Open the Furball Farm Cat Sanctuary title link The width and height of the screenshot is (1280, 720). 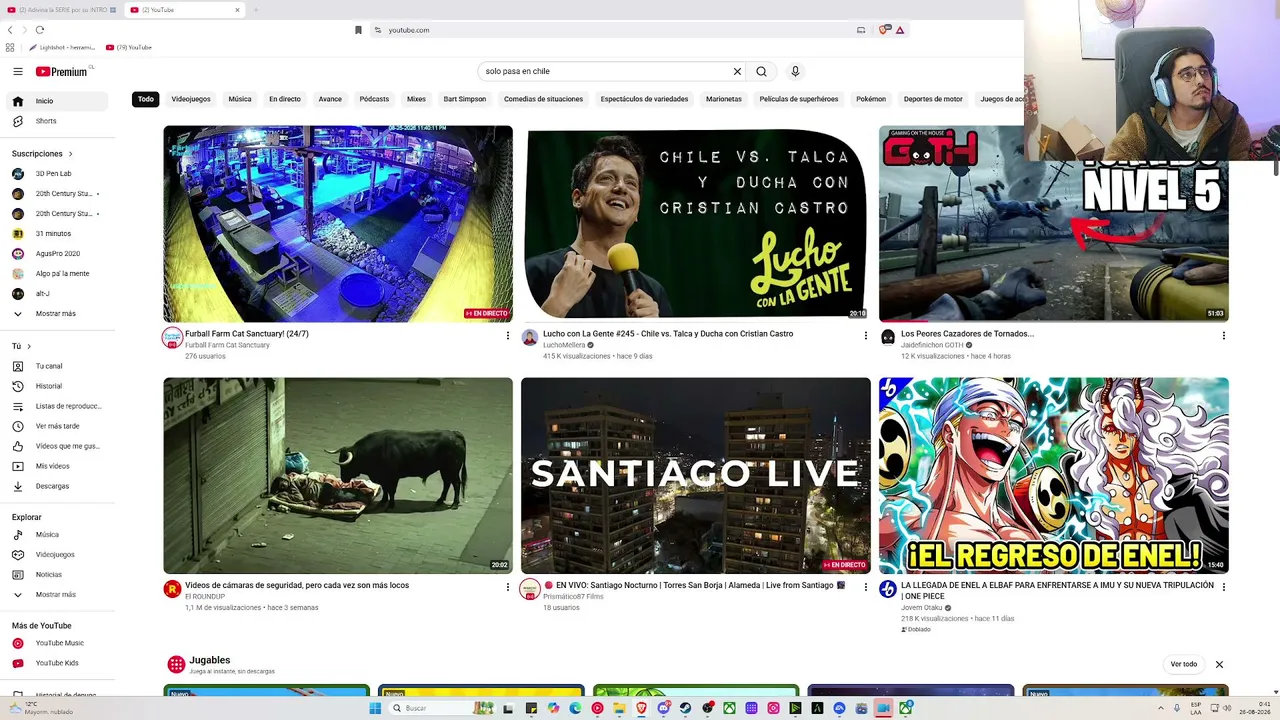247,334
